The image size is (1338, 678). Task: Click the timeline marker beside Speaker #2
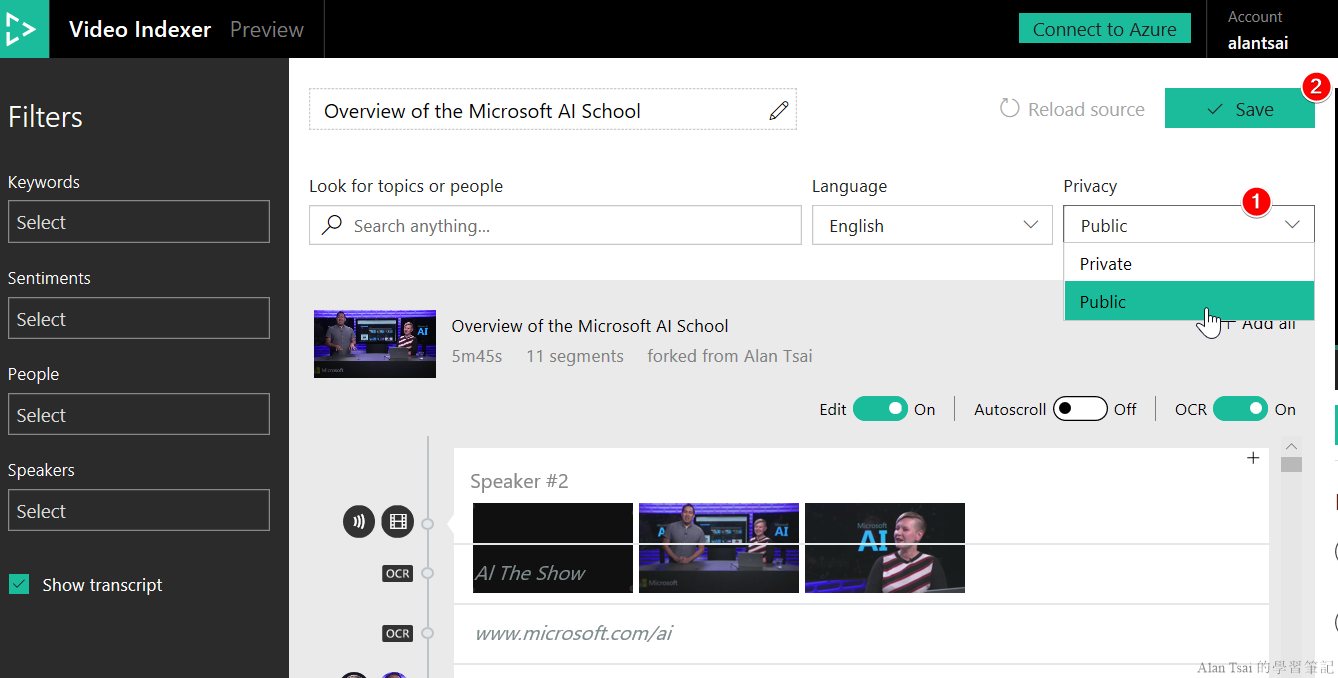(428, 523)
